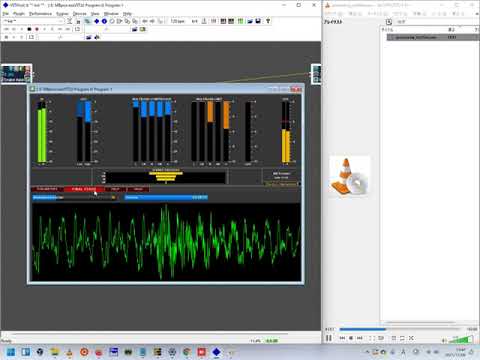Adjust the wide blue slider in plugin window
480x360 pixels.
tap(166, 197)
